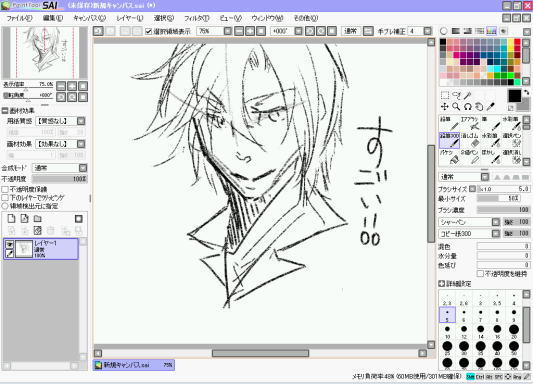Choose the 筆 brush tool
The image size is (533, 384).
pyautogui.click(x=491, y=123)
